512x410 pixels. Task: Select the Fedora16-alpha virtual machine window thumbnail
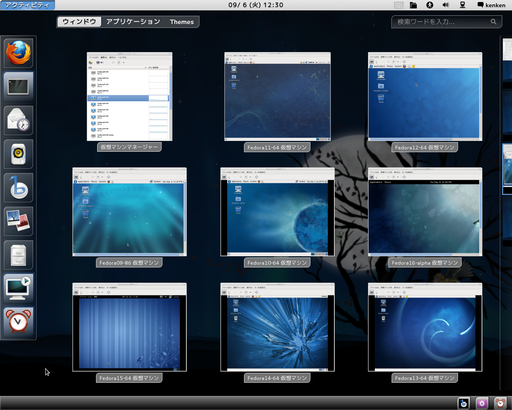(x=425, y=212)
